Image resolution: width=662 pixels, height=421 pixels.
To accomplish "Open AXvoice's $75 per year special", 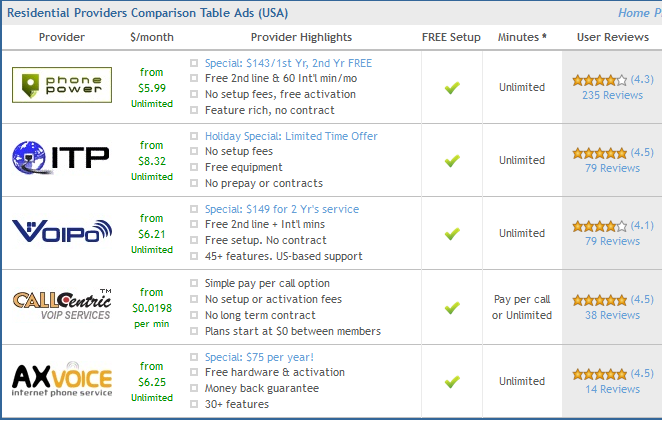I will click(259, 357).
